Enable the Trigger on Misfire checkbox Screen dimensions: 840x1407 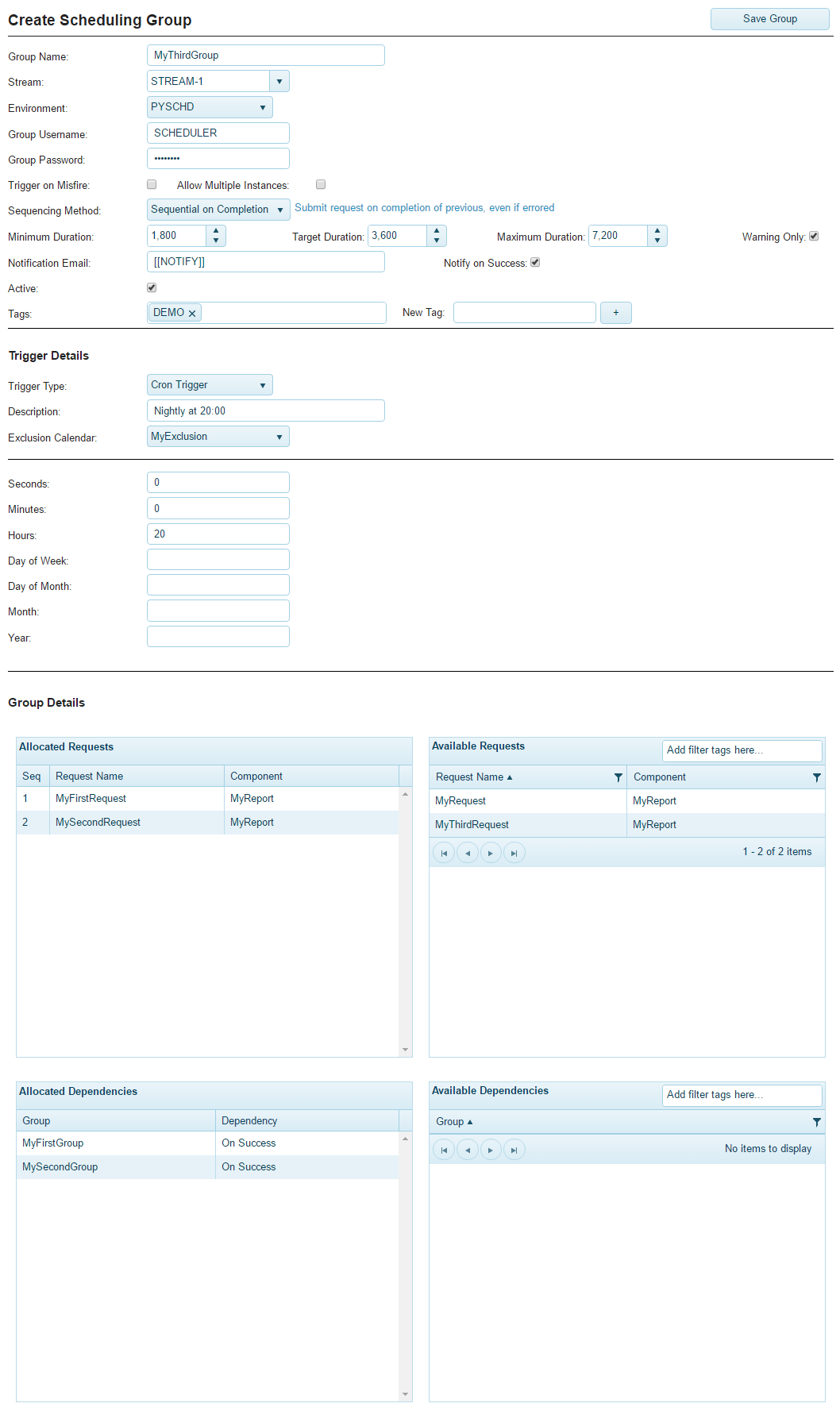coord(152,184)
